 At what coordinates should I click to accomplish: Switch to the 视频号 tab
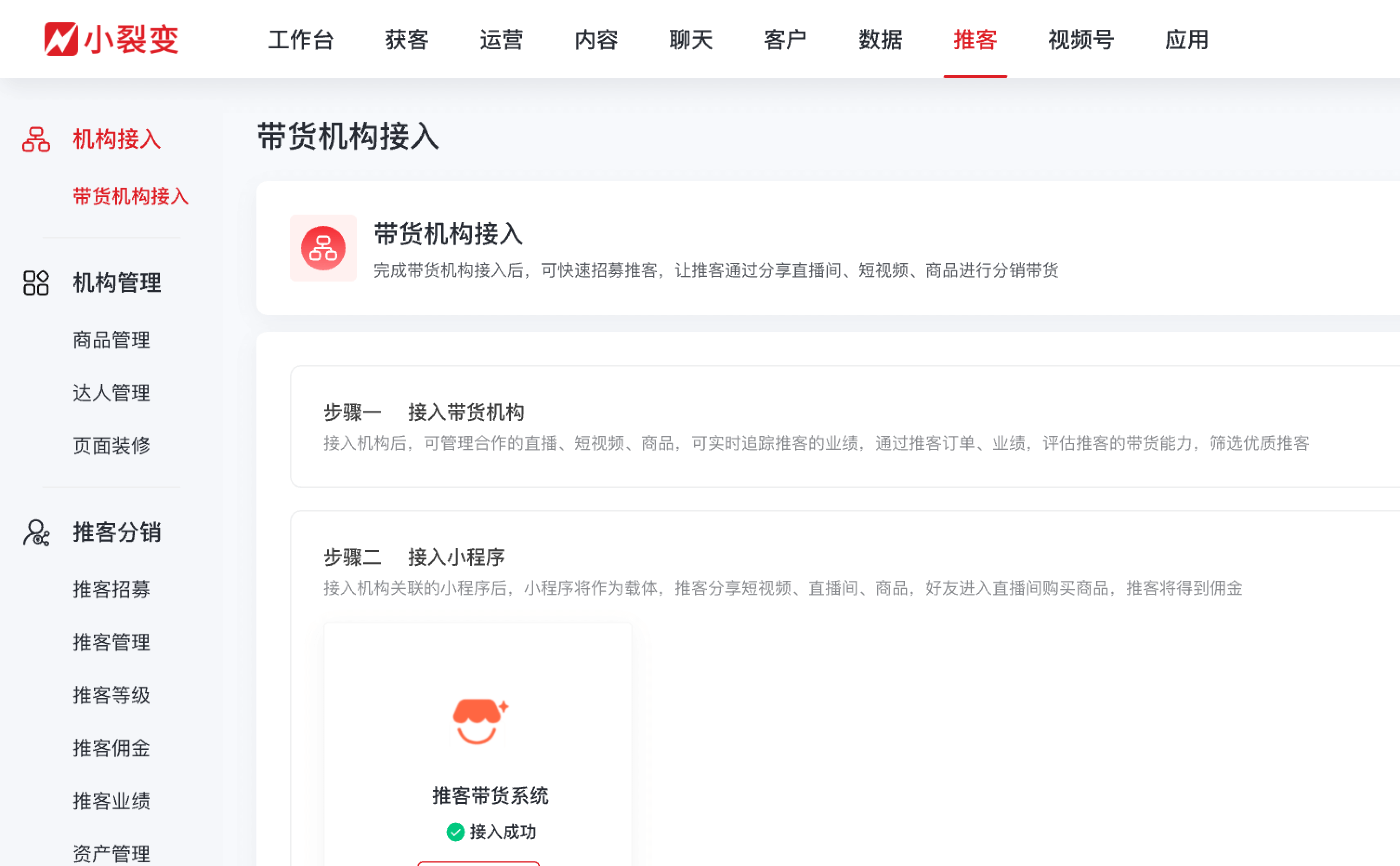(x=1081, y=40)
